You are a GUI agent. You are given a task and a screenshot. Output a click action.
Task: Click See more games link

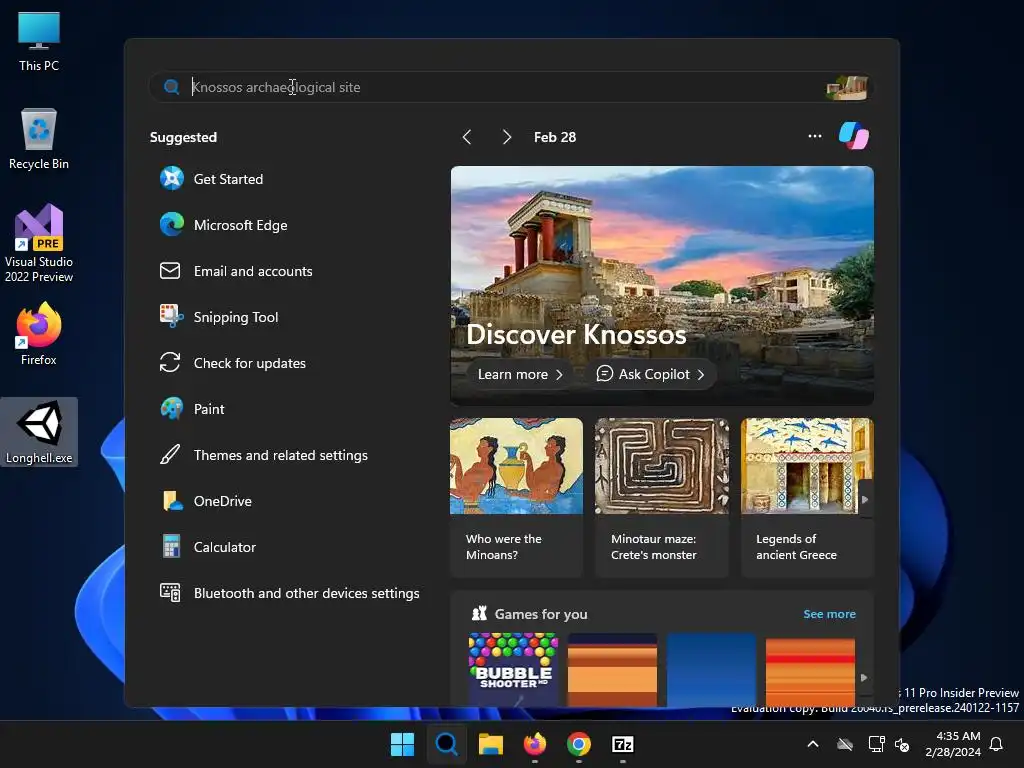coord(829,614)
